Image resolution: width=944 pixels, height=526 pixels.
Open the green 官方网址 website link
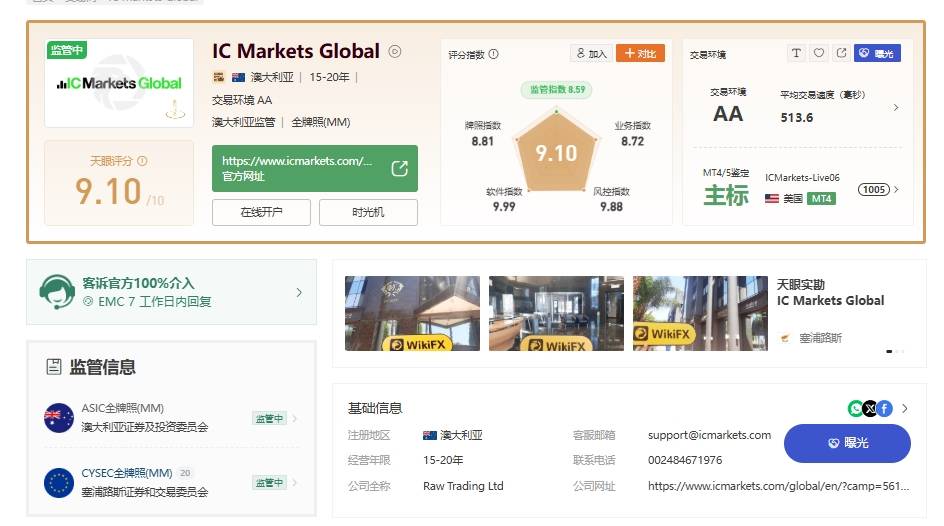pyautogui.click(x=315, y=169)
